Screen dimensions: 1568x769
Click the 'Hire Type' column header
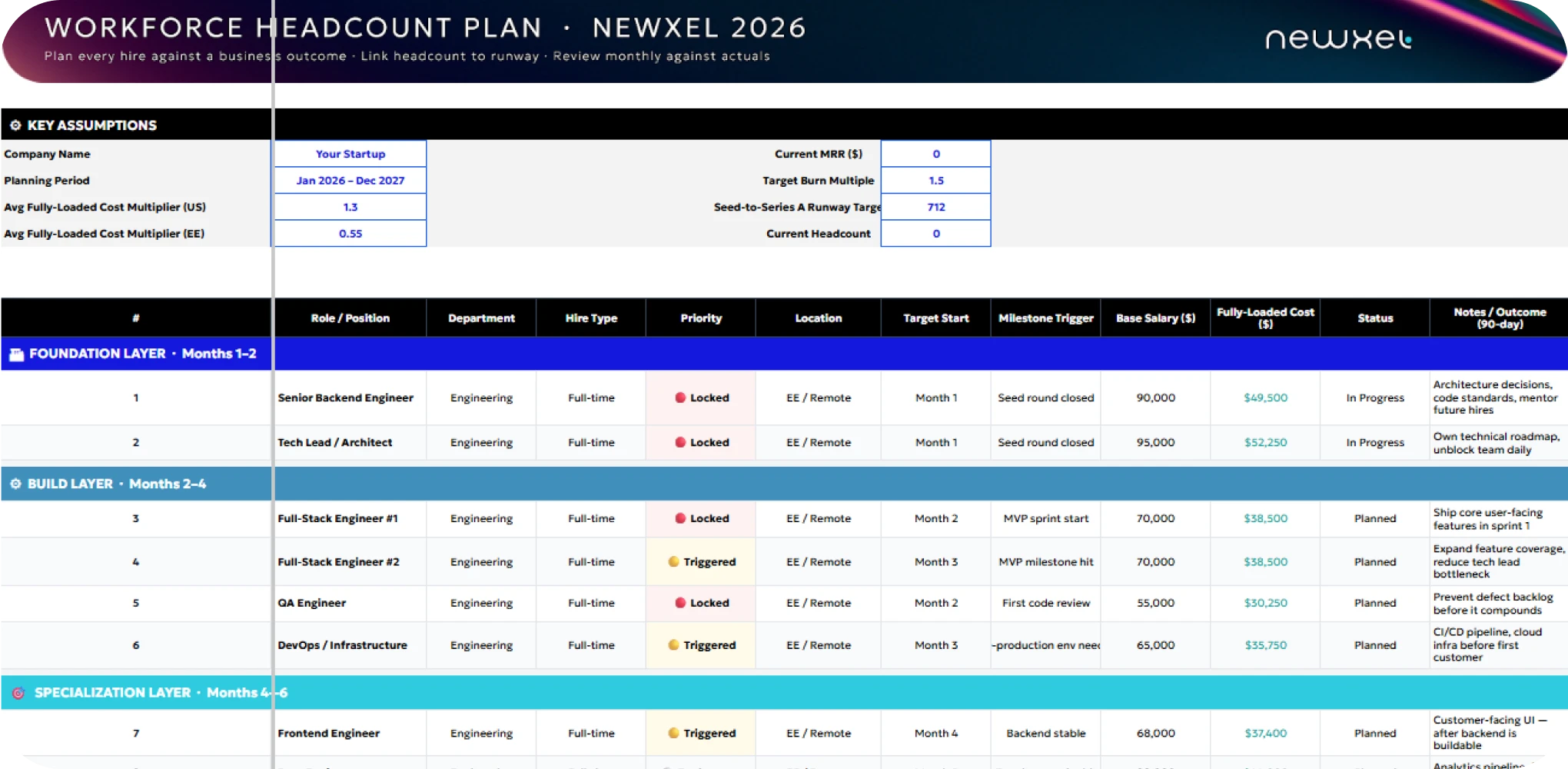[592, 318]
